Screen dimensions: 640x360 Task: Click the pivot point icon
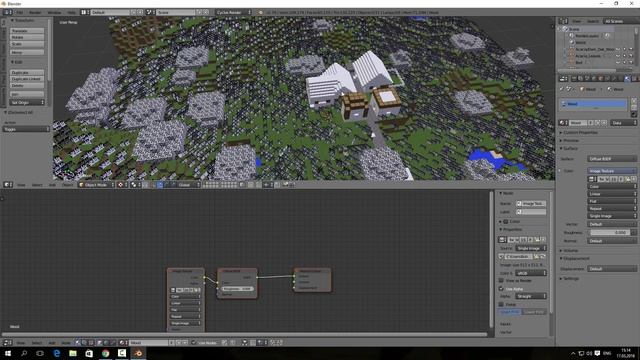(135, 185)
